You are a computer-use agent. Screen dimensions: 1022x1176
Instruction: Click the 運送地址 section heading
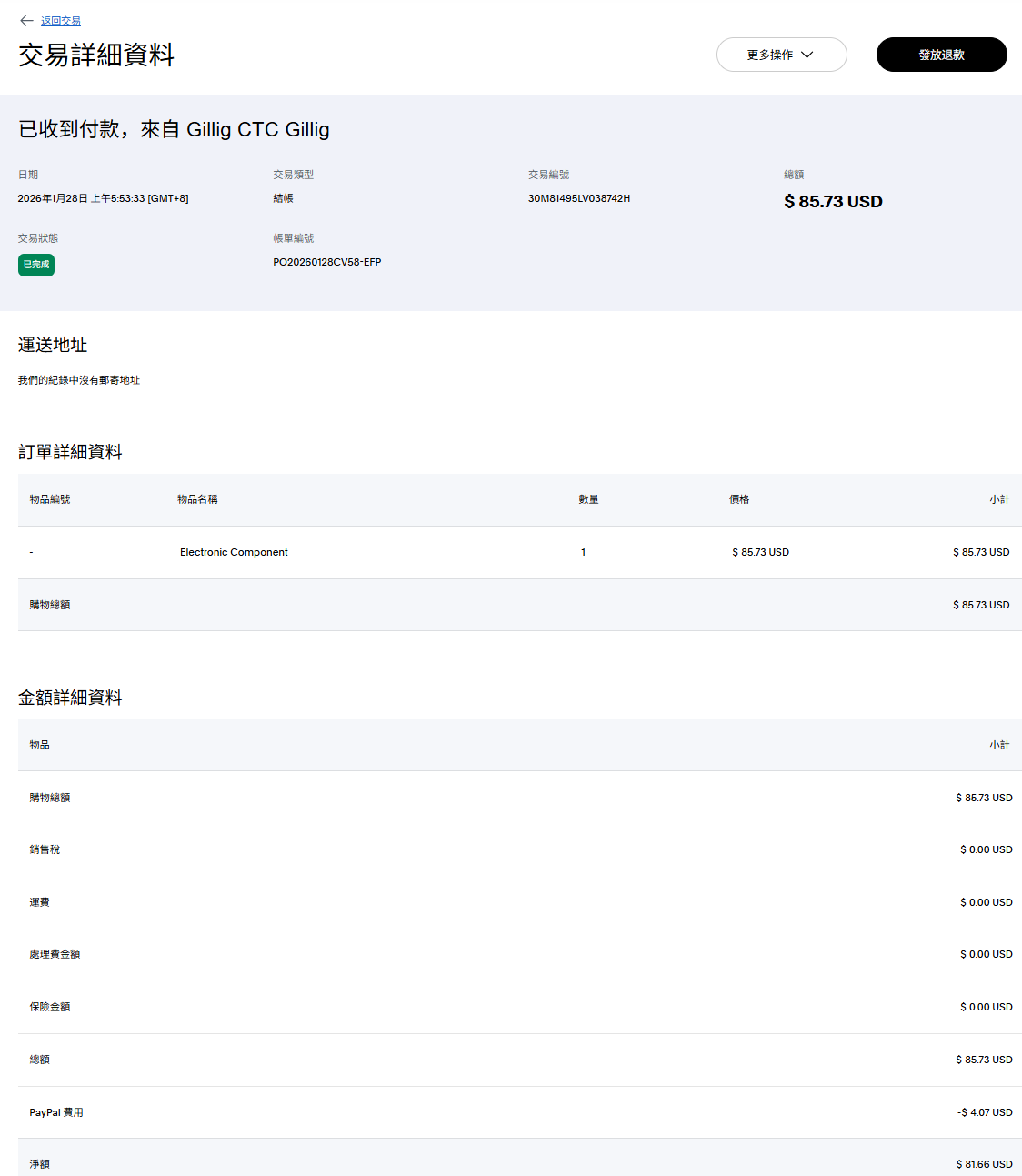pyautogui.click(x=53, y=345)
